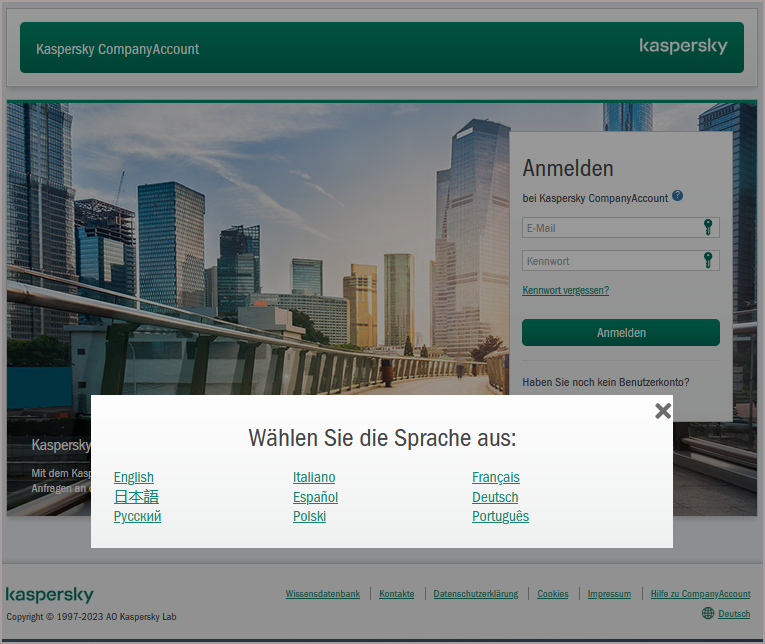Image resolution: width=765 pixels, height=644 pixels.
Task: Open Kontakte footer link
Action: (396, 594)
